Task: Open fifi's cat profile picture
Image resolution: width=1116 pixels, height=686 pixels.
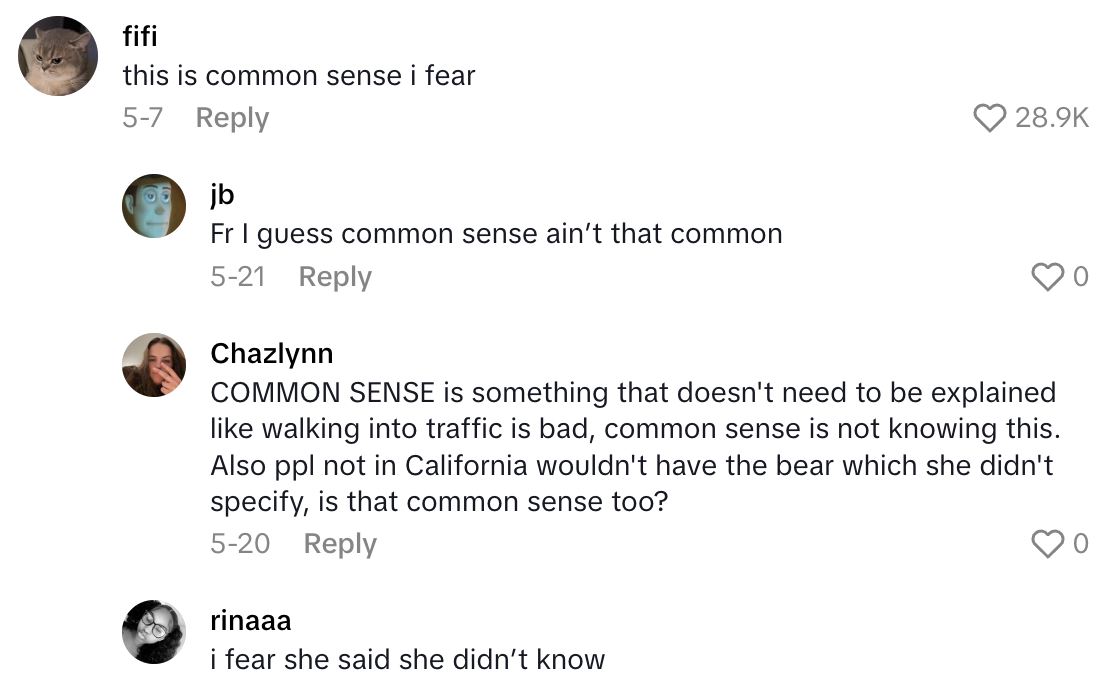Action: (58, 56)
